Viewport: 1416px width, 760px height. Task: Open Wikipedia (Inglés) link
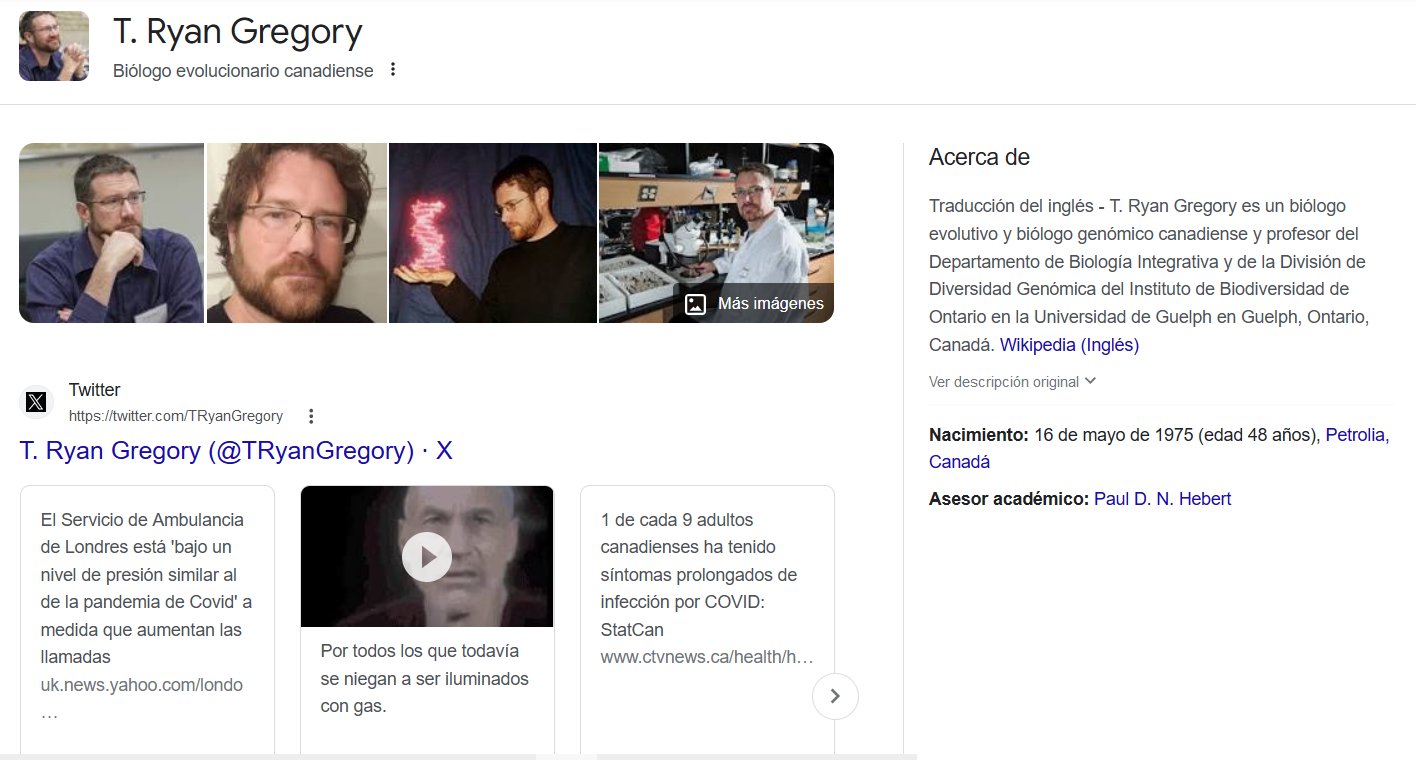[1069, 345]
